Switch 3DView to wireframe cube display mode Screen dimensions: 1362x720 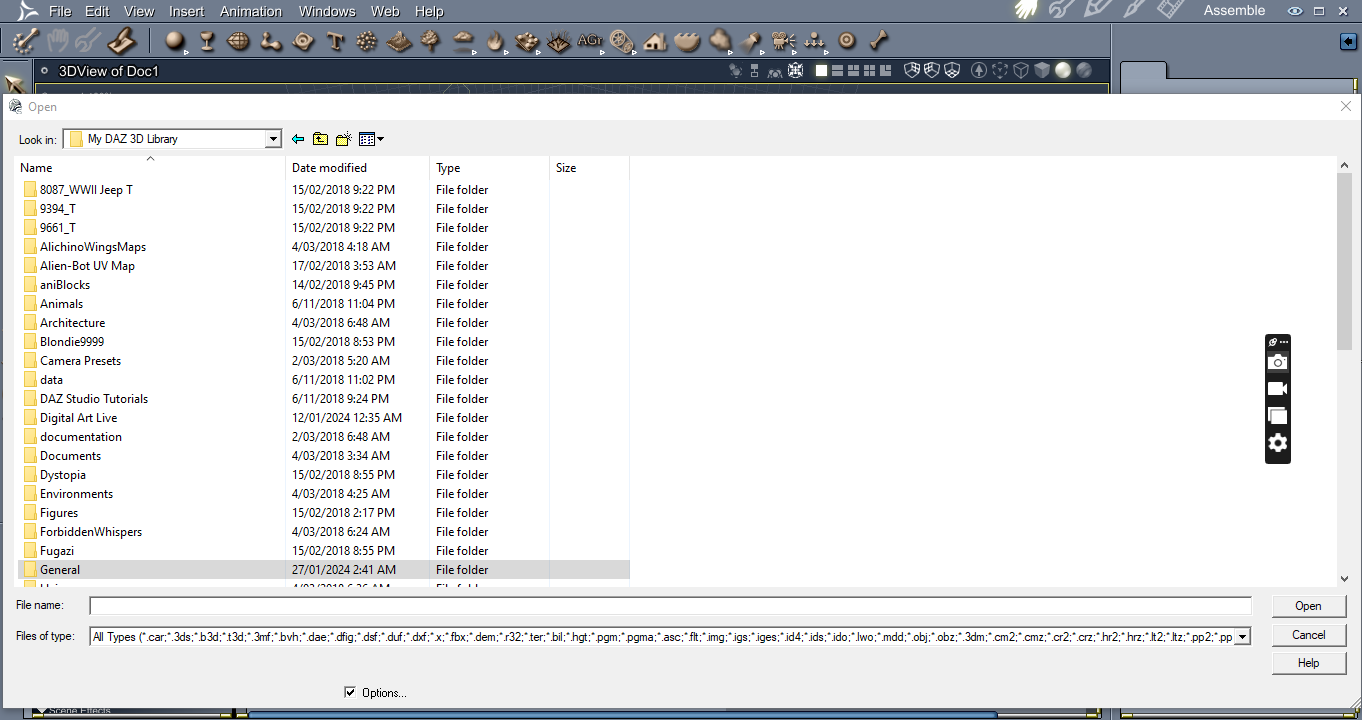1021,71
